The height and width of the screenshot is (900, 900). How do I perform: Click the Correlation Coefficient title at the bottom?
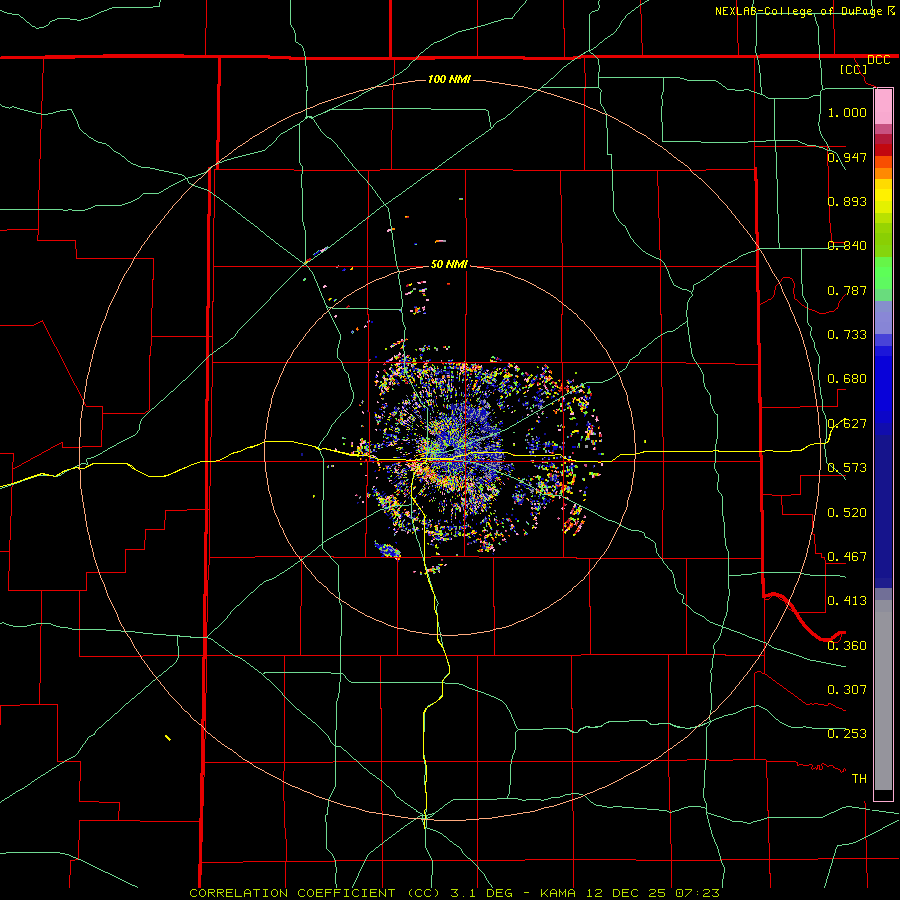pos(454,893)
